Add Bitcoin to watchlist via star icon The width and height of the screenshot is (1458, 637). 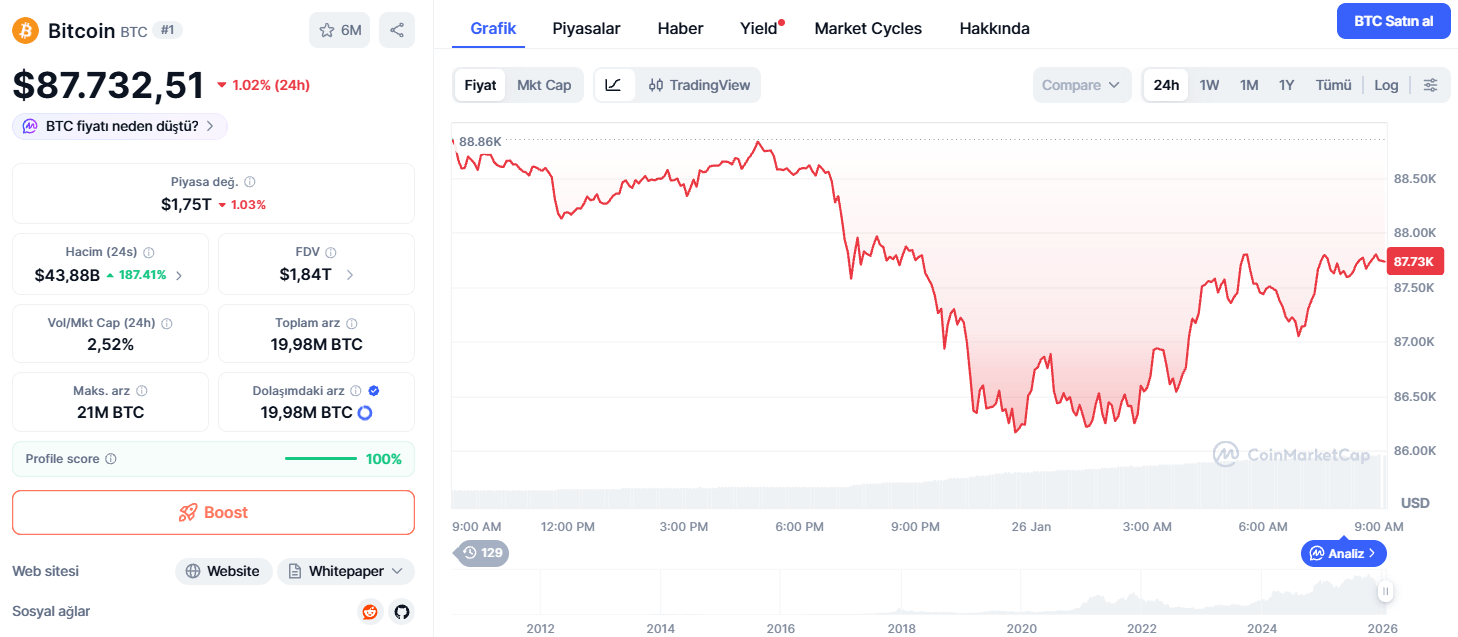328,29
